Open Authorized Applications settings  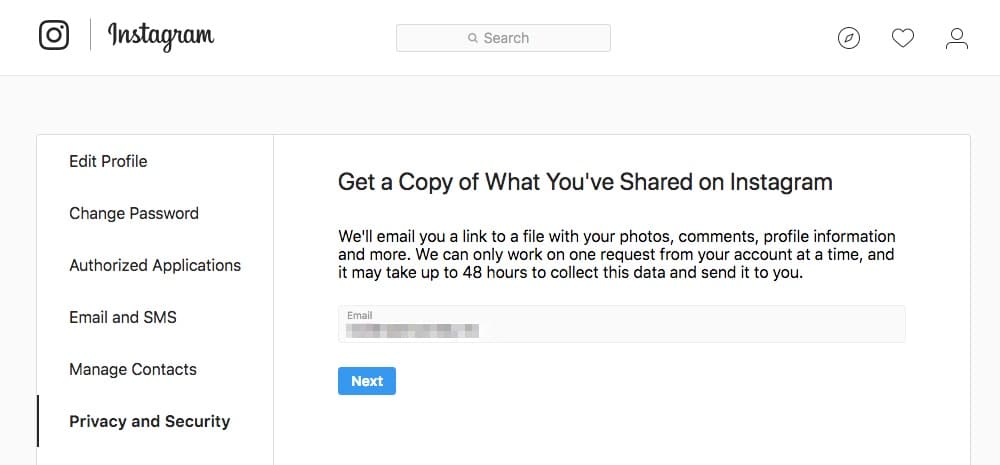155,265
